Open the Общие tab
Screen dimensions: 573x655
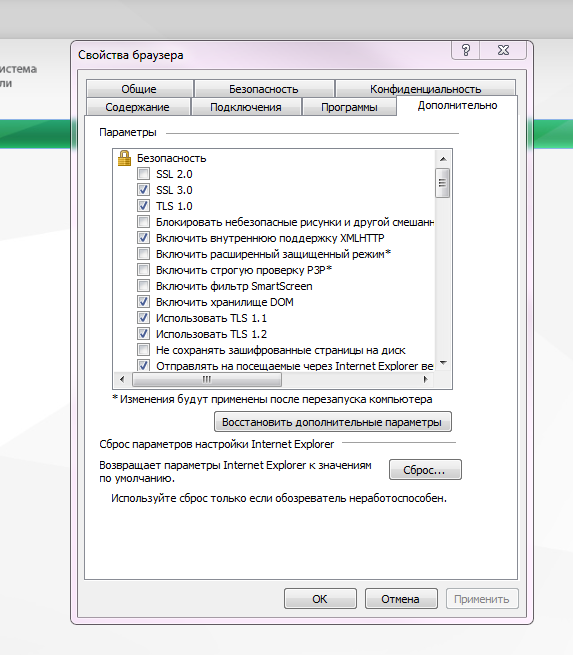[x=139, y=89]
